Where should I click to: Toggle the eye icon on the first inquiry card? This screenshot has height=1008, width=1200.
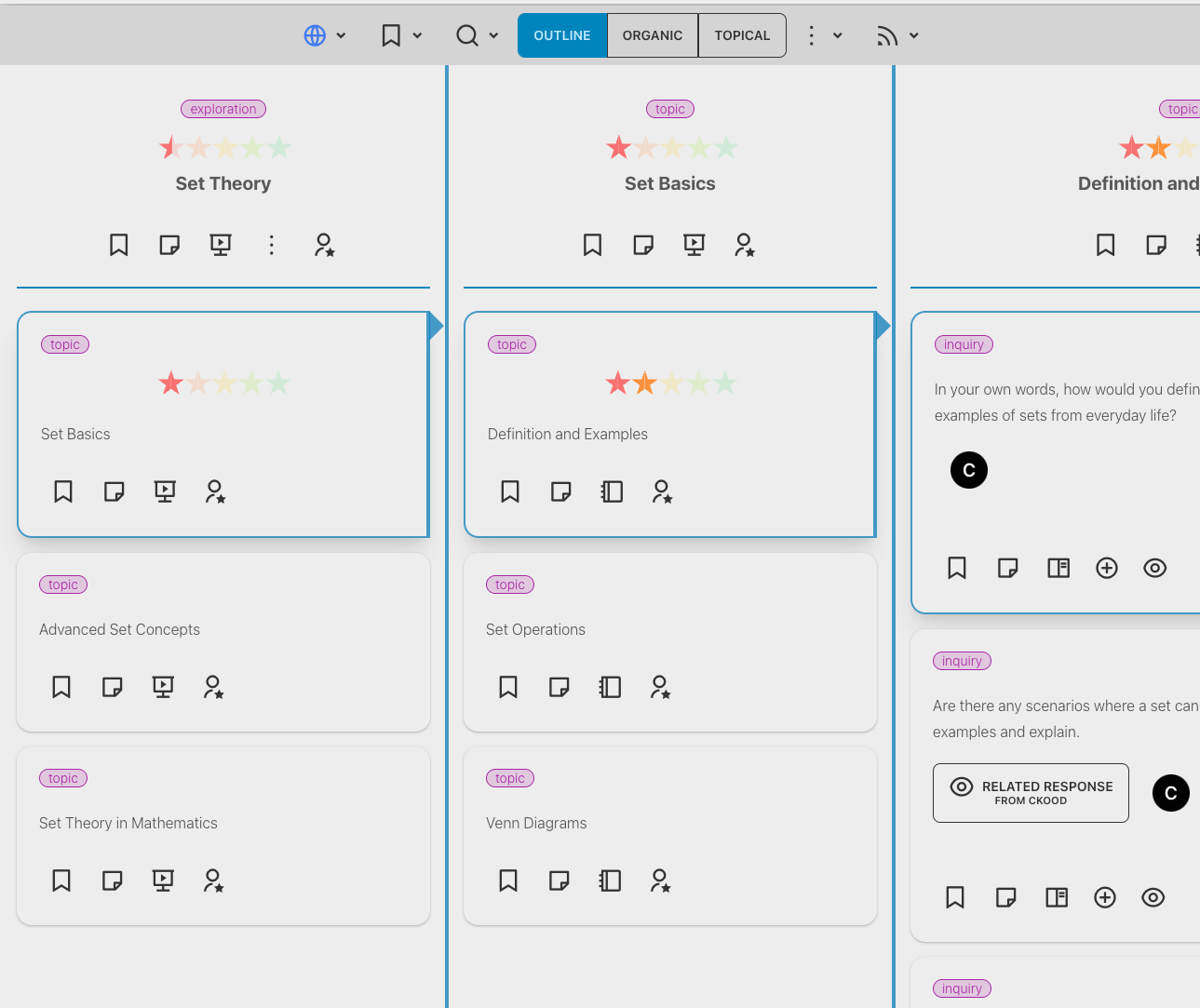tap(1154, 568)
